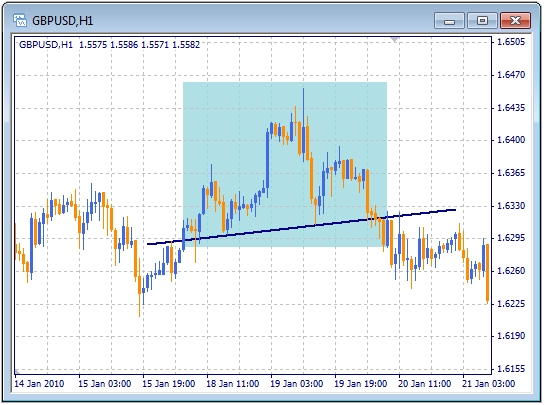Click the 1.6155 price scale label
This screenshot has width=545, height=405.
(511, 369)
